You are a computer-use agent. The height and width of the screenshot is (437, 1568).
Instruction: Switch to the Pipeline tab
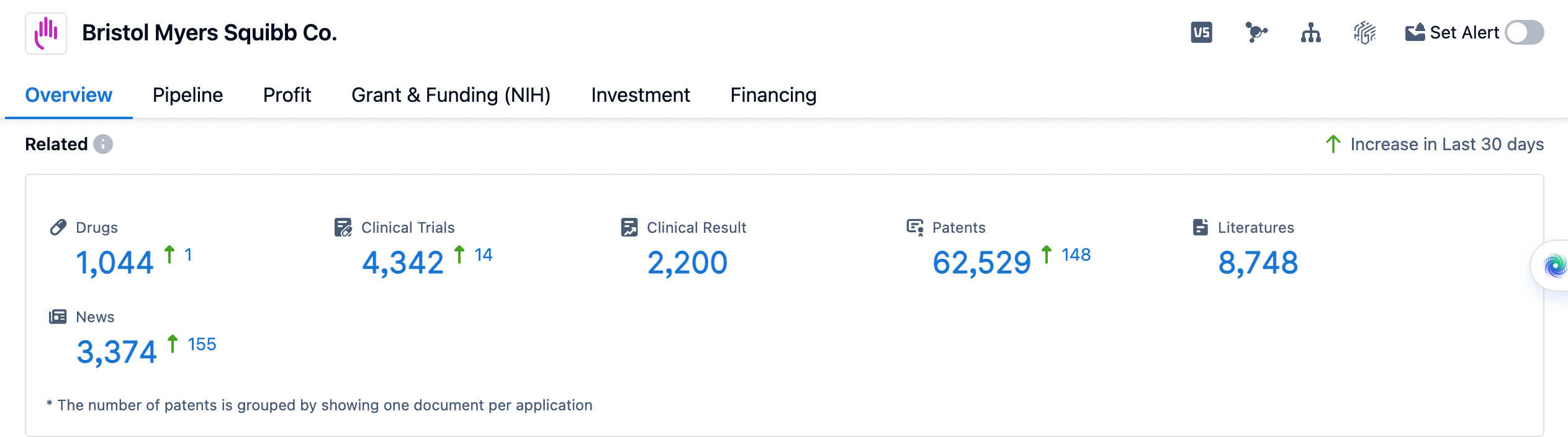pyautogui.click(x=187, y=95)
